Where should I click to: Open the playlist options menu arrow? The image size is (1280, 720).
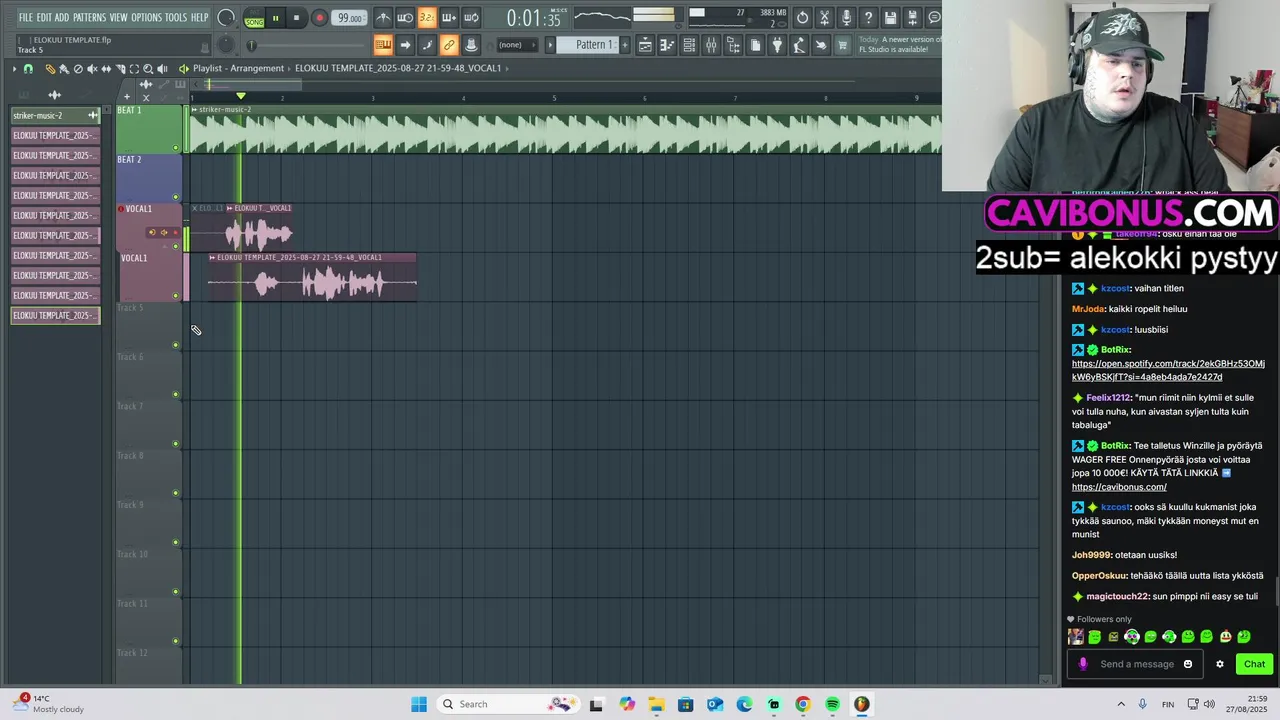point(14,68)
